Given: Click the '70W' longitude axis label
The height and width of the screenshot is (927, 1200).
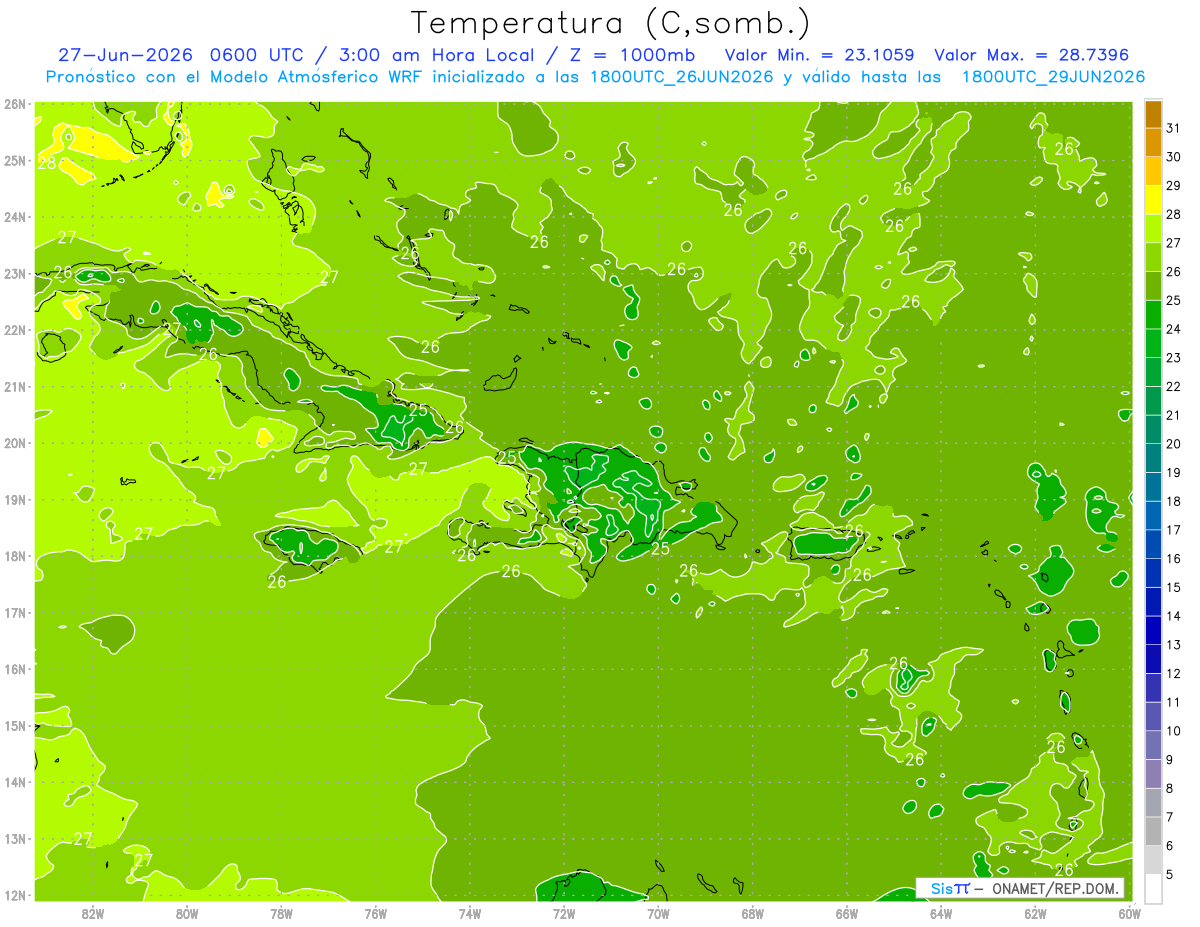Looking at the screenshot, I should point(658,913).
